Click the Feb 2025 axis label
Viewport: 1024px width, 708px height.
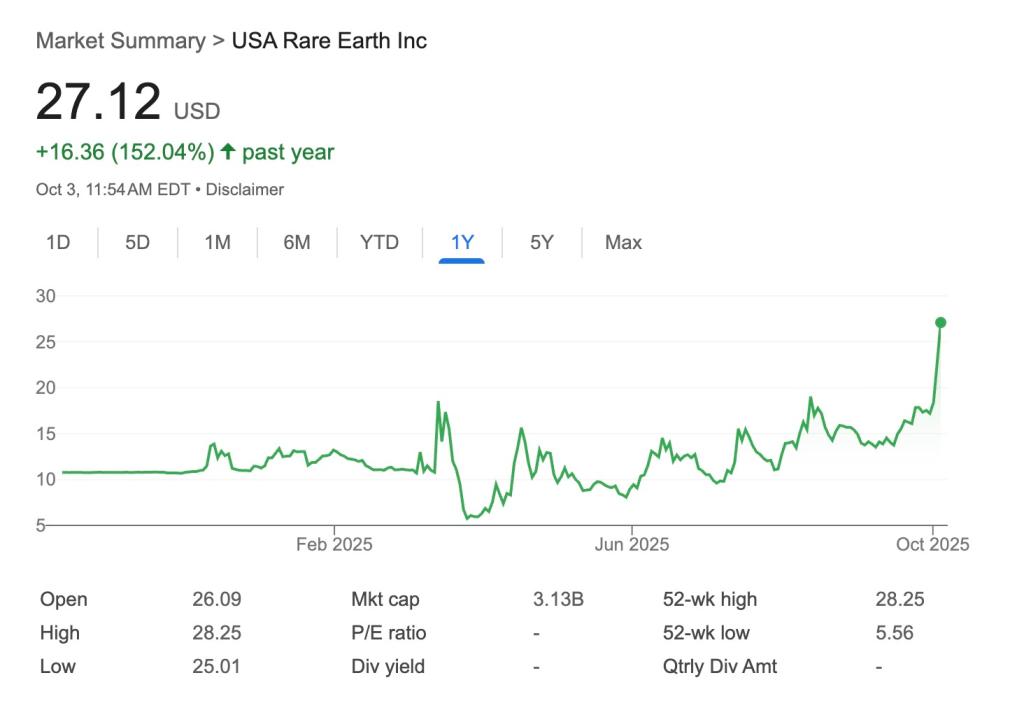point(334,545)
